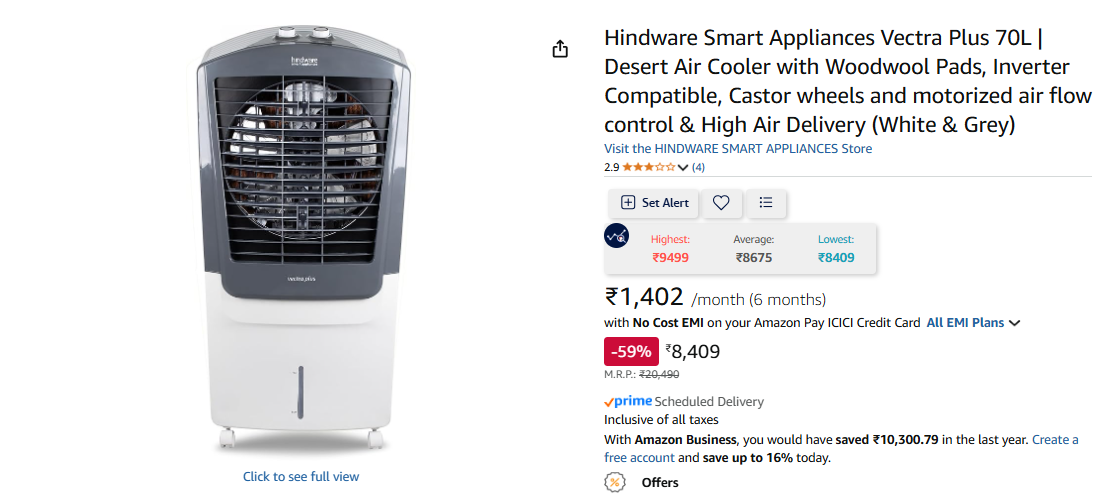Click the Offers percent badge icon
Image resolution: width=1106 pixels, height=495 pixels.
[615, 483]
